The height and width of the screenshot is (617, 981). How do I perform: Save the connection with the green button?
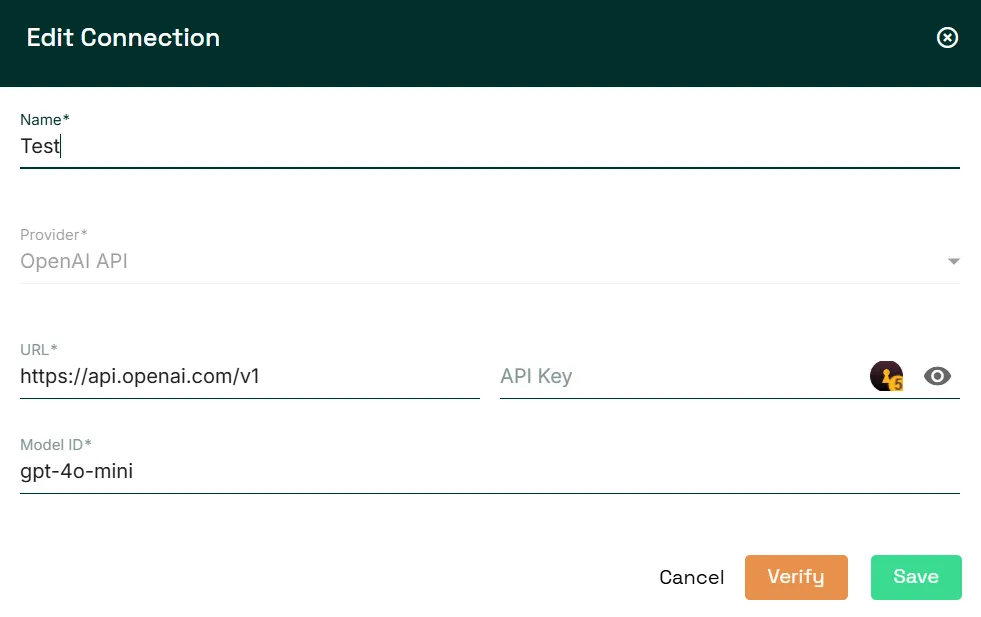(x=916, y=577)
